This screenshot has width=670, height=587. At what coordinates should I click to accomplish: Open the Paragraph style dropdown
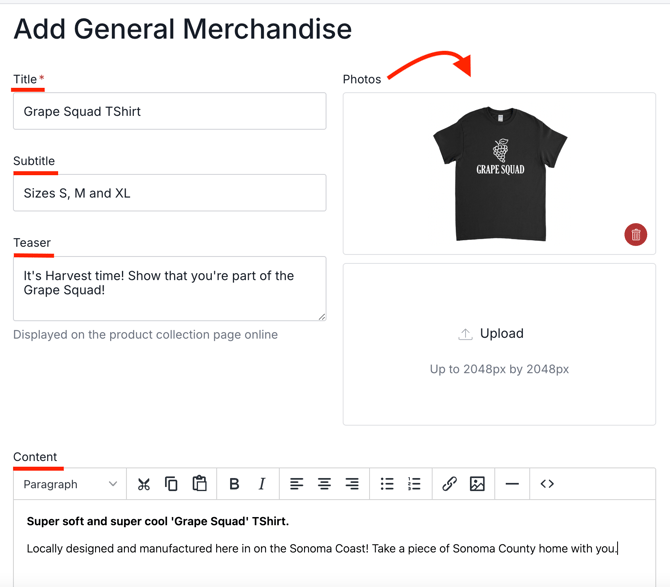[x=70, y=484]
